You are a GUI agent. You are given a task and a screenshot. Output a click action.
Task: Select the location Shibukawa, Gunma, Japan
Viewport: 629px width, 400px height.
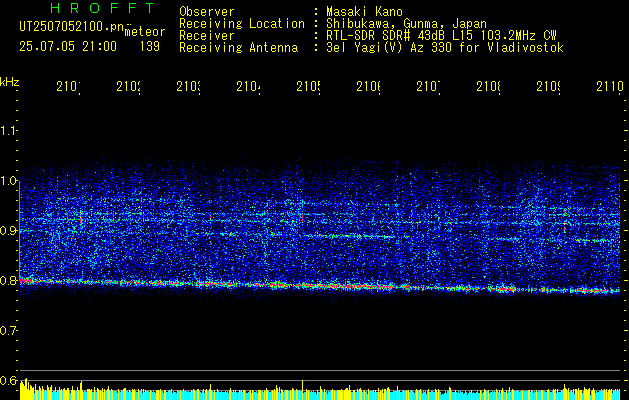click(x=406, y=24)
